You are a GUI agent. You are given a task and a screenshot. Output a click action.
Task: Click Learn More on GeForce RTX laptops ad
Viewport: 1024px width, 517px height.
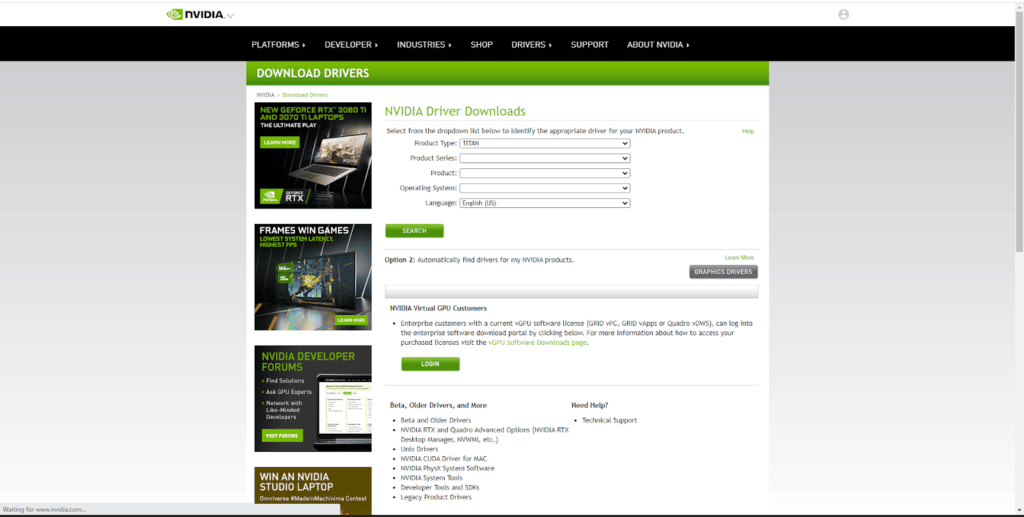click(x=280, y=142)
